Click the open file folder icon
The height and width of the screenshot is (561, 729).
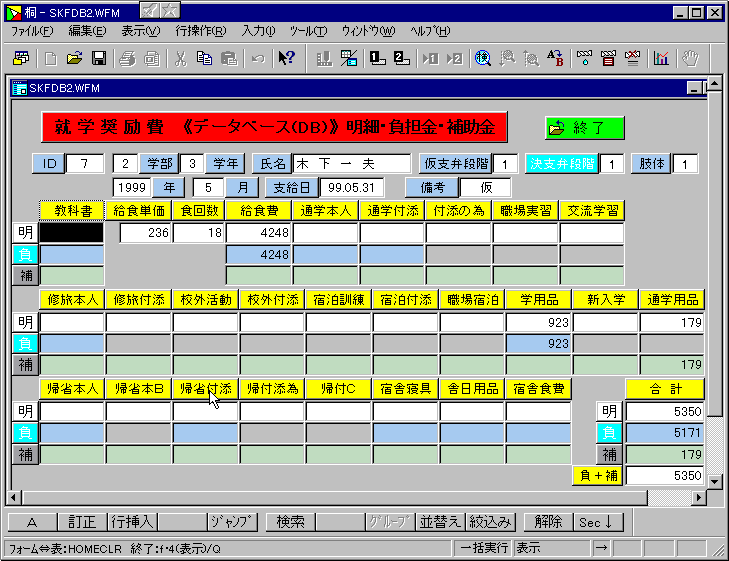[75, 58]
